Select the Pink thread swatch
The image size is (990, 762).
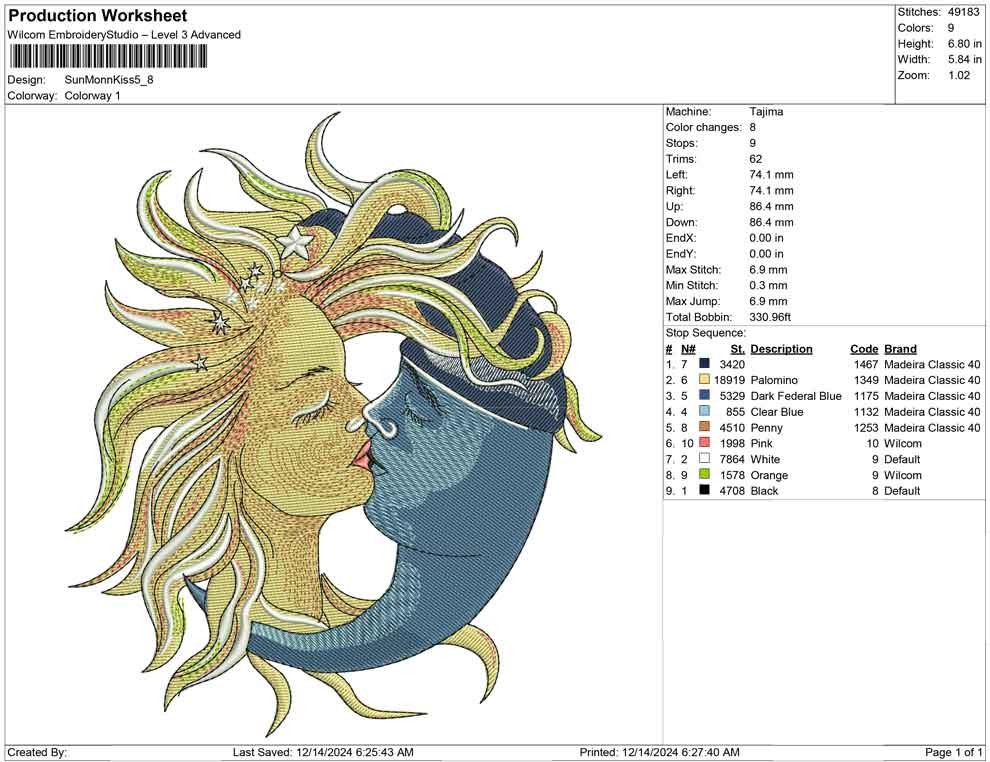click(705, 444)
